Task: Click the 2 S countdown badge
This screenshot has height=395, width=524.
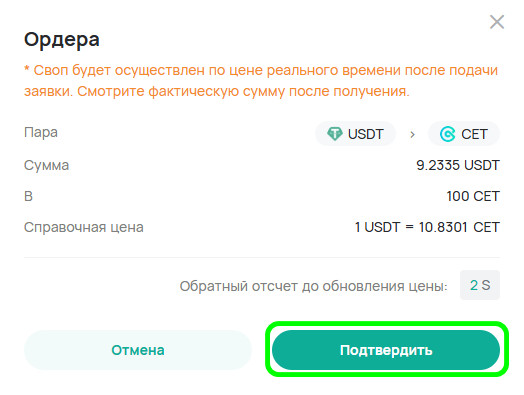Action: [x=480, y=285]
